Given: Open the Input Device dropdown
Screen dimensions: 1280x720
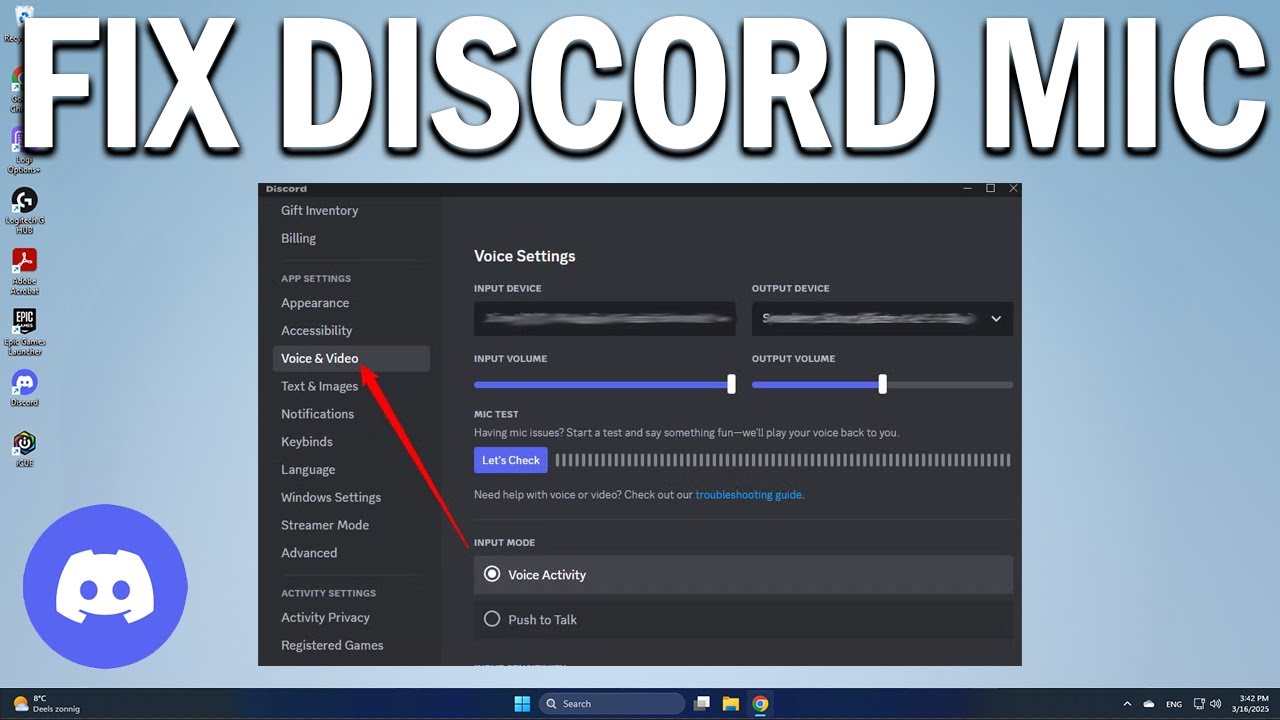Looking at the screenshot, I should 607,319.
